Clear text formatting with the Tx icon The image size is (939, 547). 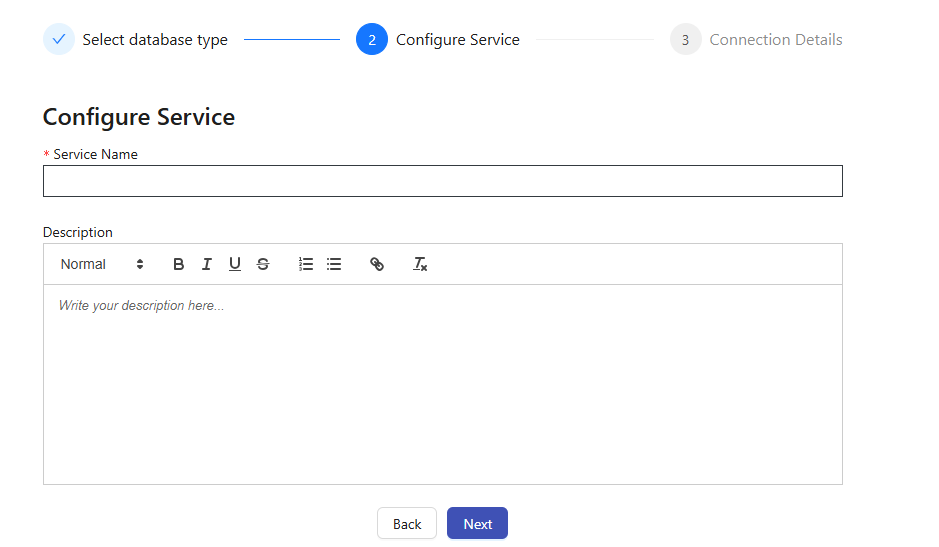coord(420,264)
